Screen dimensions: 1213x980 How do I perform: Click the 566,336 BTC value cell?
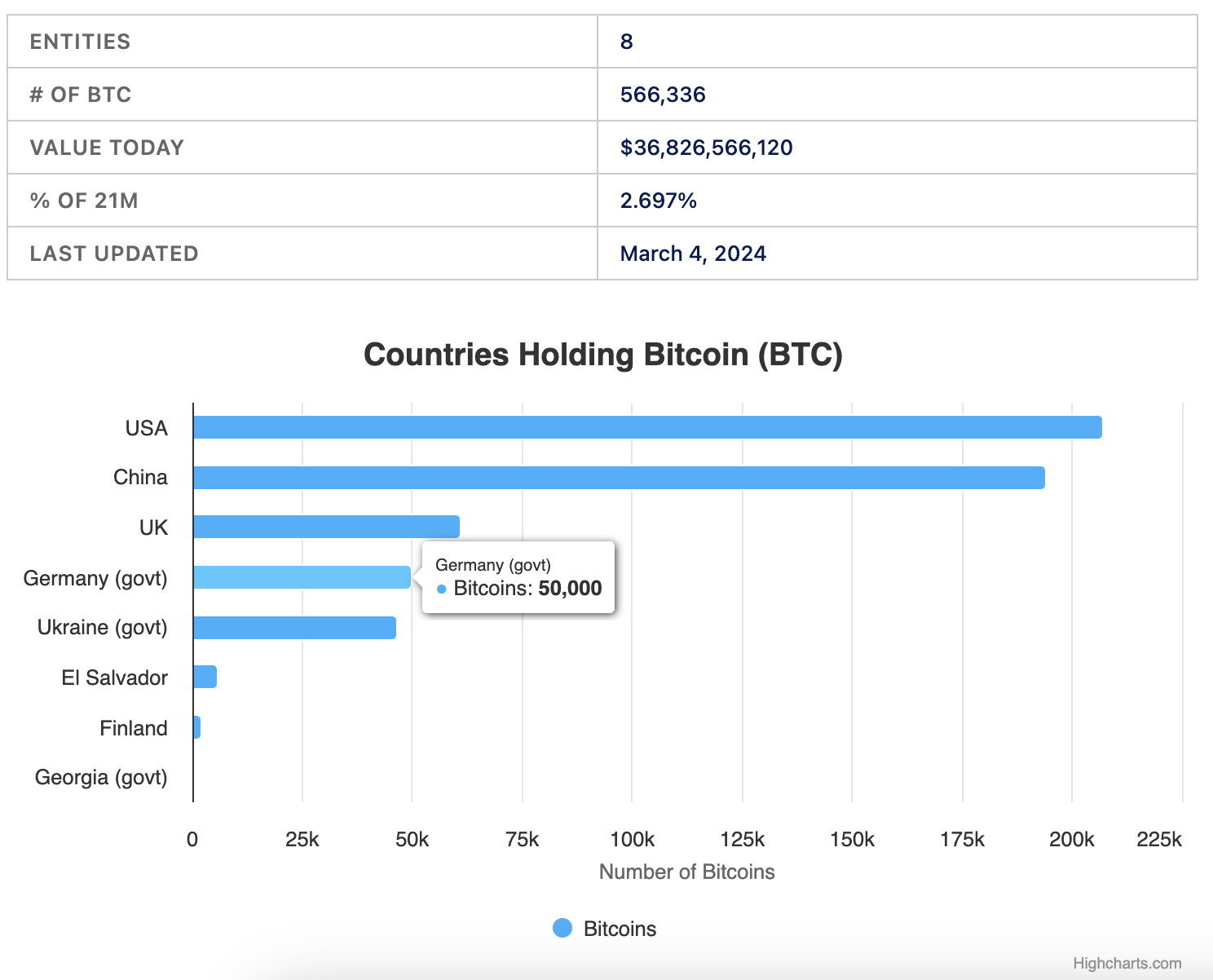(663, 95)
